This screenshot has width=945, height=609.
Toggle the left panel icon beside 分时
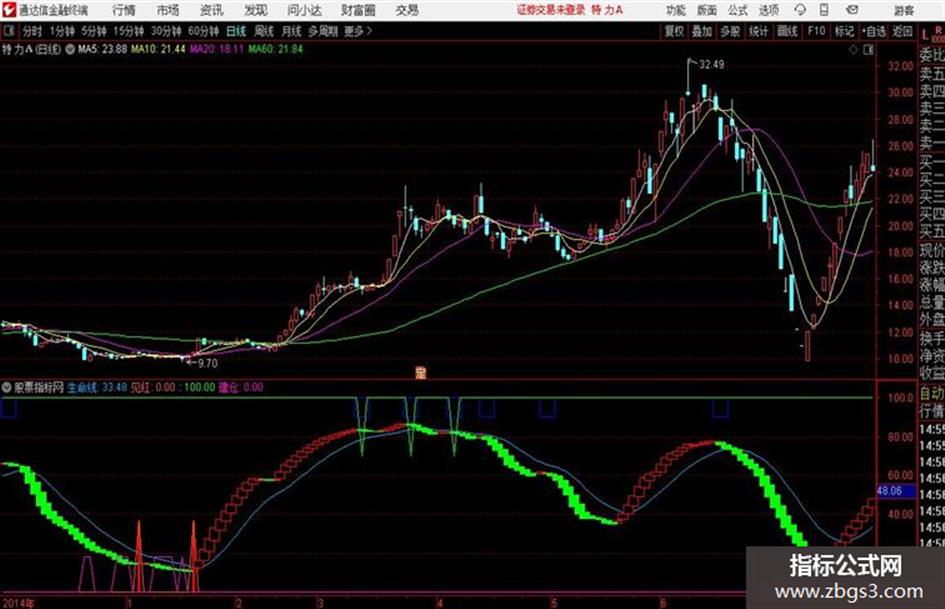(9, 31)
